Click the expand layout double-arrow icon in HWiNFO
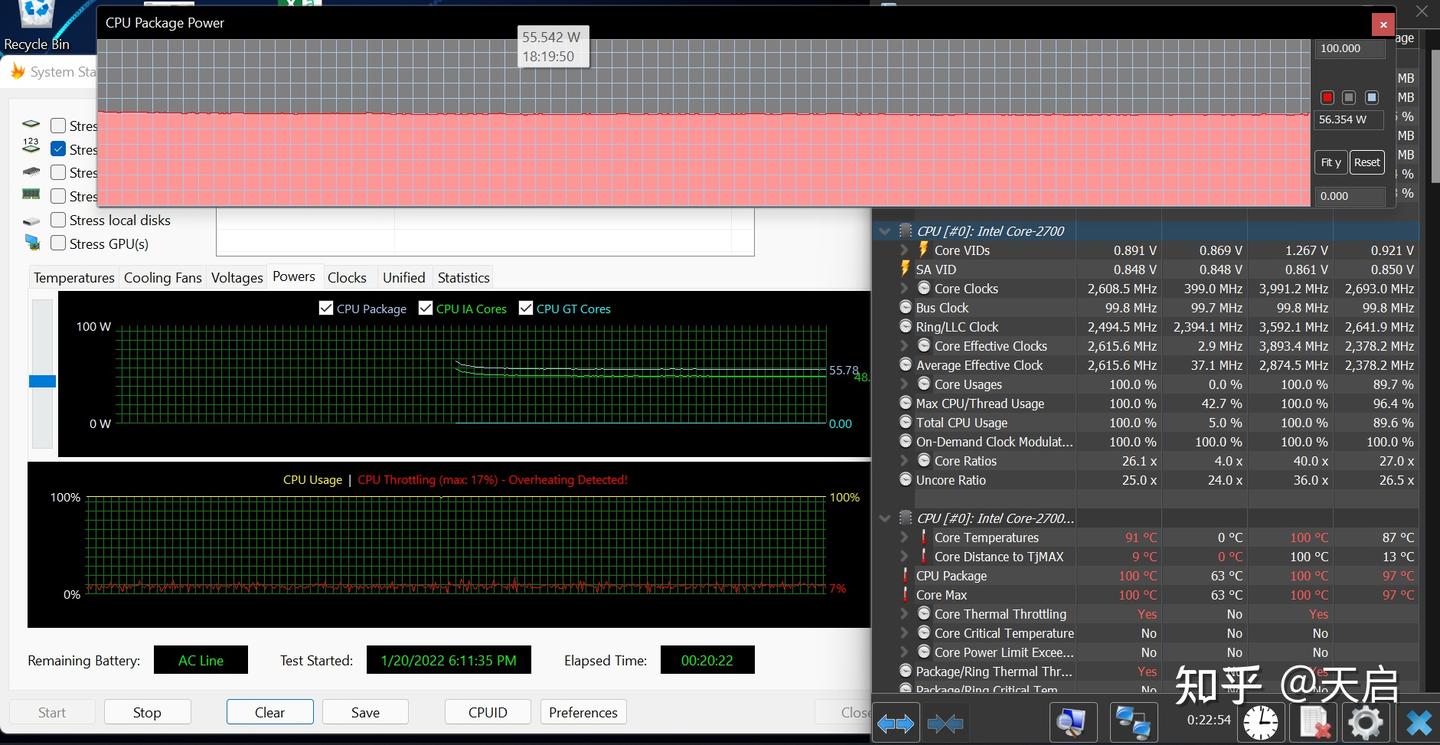Screen dimensions: 1440x745 [x=895, y=723]
